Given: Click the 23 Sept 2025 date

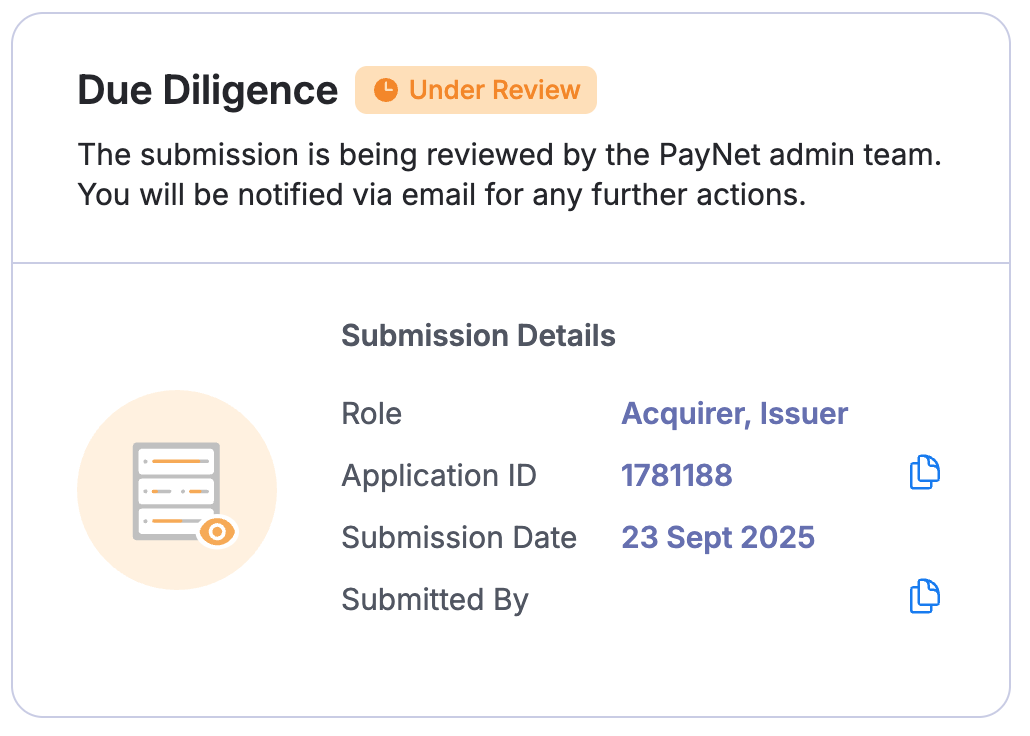Looking at the screenshot, I should (718, 538).
